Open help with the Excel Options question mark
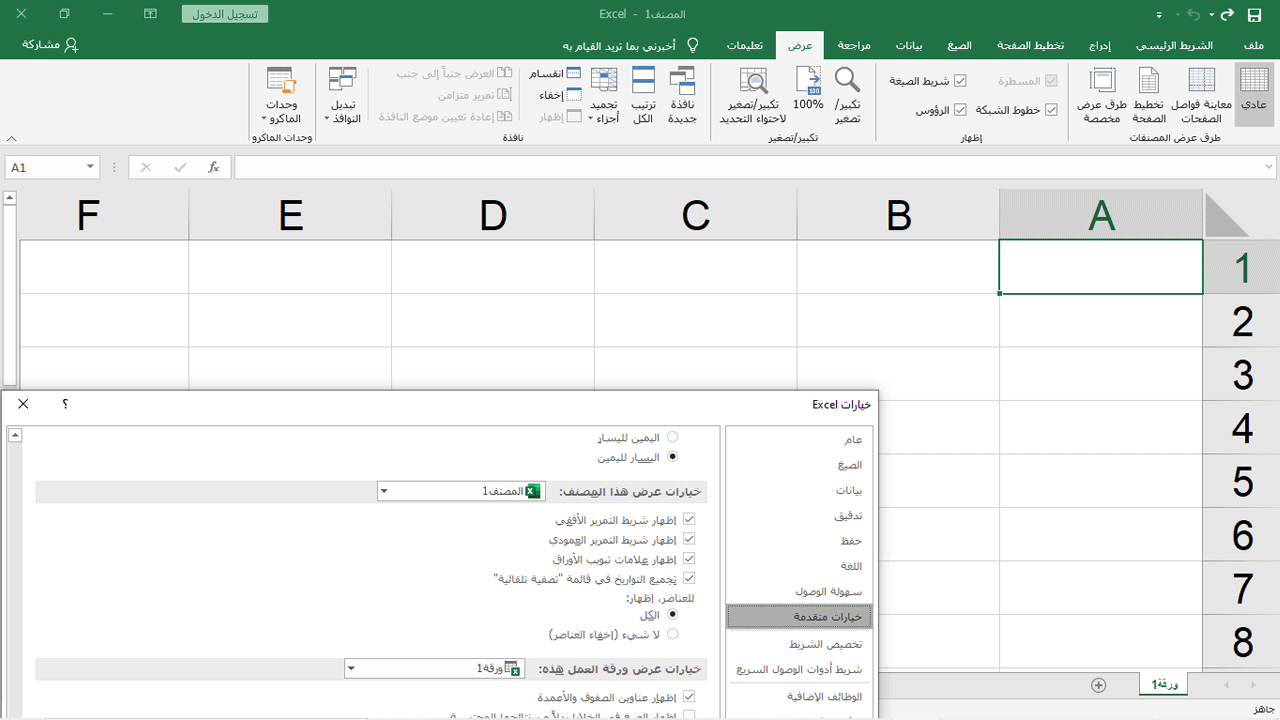The image size is (1280, 720). [65, 404]
